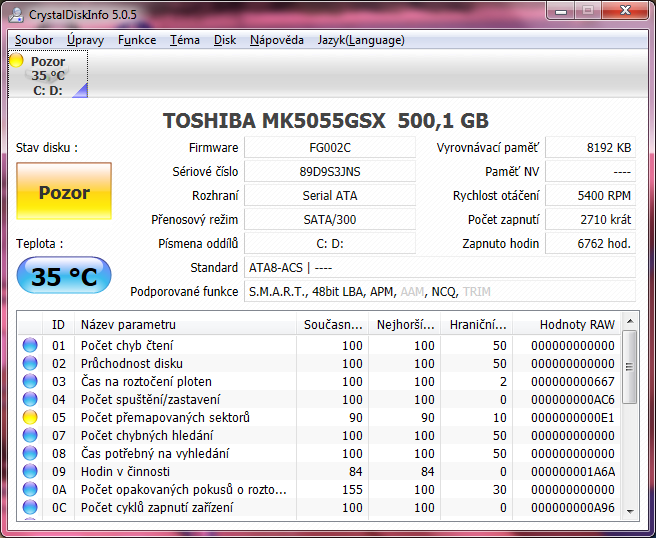The image size is (656, 538).
Task: Click the serial number 89D9S3JNS field
Action: 330,172
